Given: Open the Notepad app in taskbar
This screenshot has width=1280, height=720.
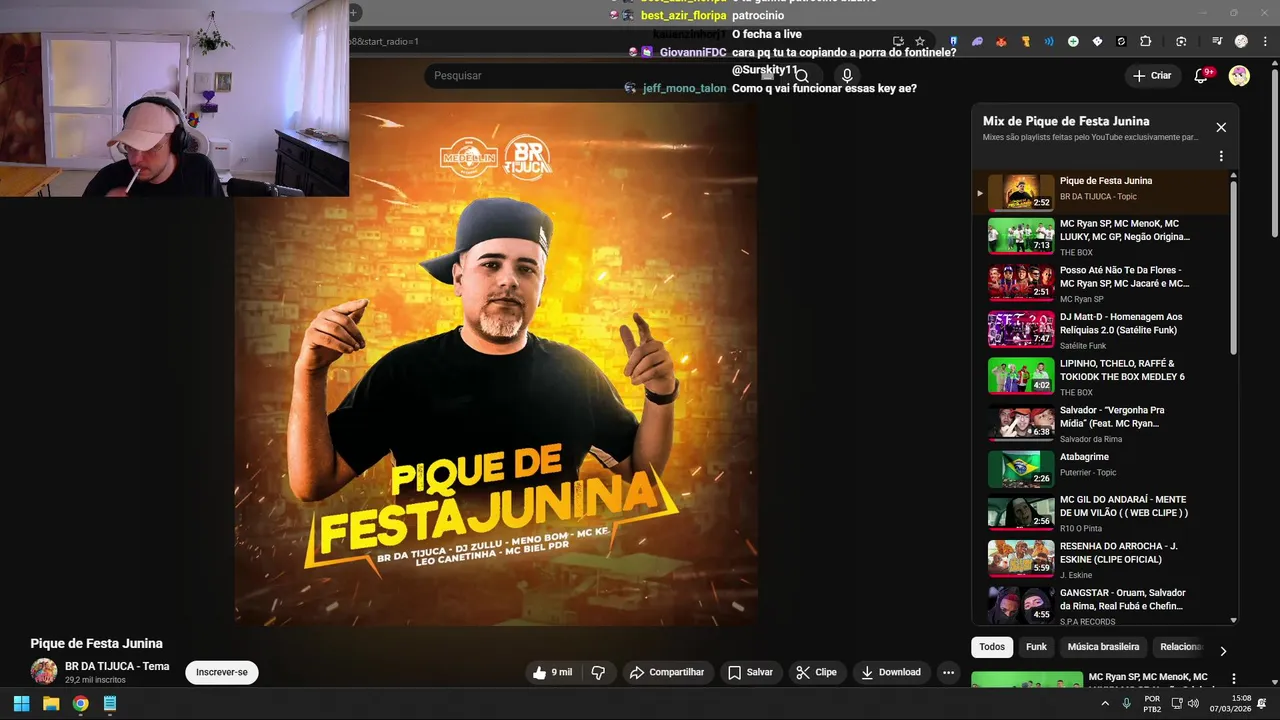Looking at the screenshot, I should coord(110,703).
